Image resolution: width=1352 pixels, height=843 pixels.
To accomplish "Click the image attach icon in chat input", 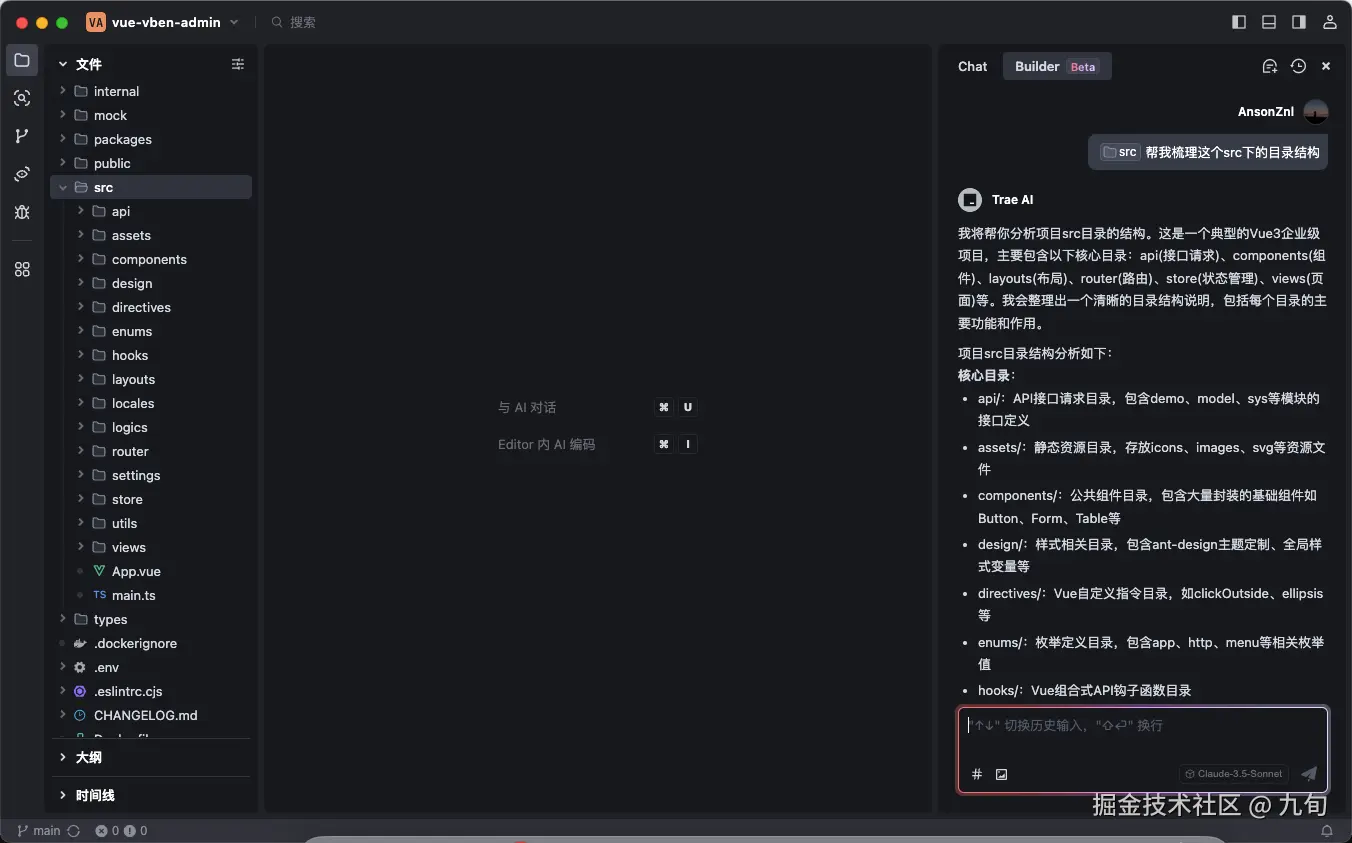I will click(1001, 774).
